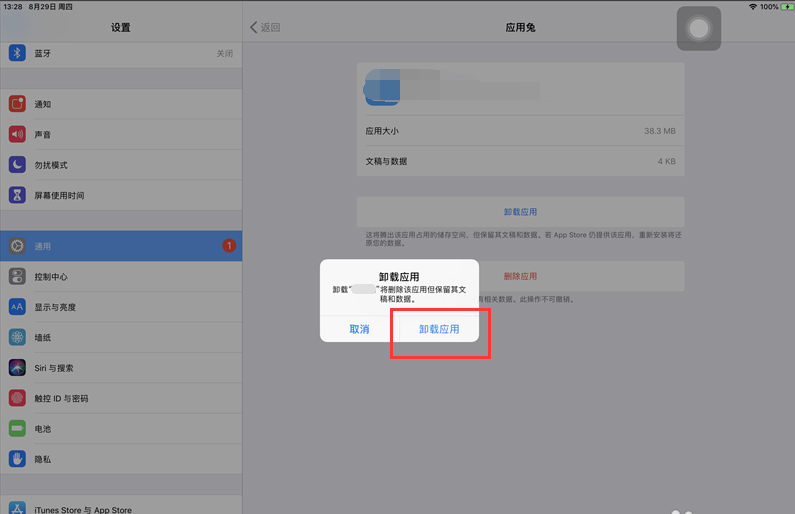Tap the blurred app icon thumbnail
This screenshot has height=514, width=795.
click(x=383, y=88)
